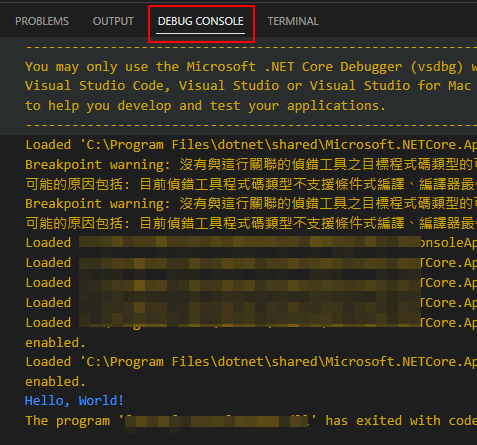Click the first 'Loaded 'C:\Program Files\dotnet' line
This screenshot has height=445, width=477.
coord(251,145)
